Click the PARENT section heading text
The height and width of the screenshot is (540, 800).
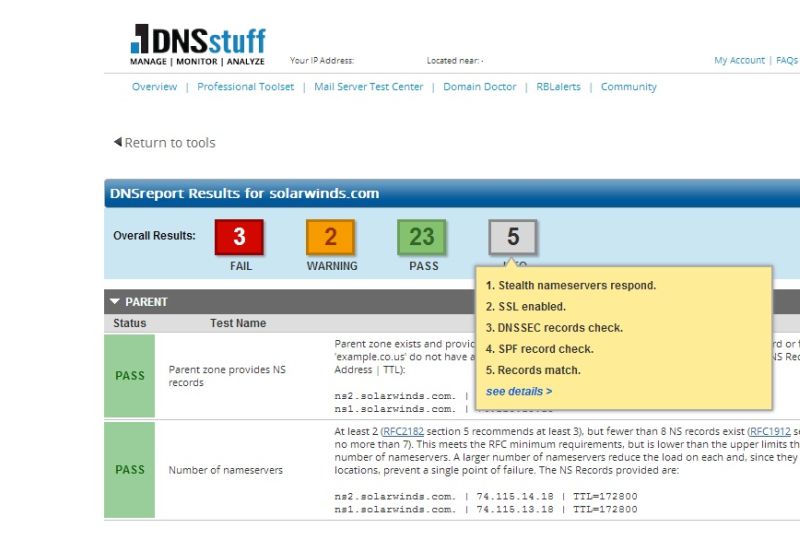[146, 302]
